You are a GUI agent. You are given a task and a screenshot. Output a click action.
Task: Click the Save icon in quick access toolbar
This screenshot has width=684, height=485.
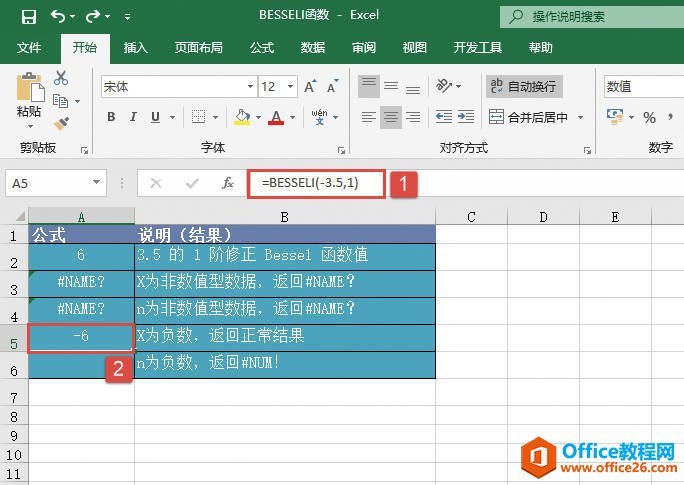(29, 17)
